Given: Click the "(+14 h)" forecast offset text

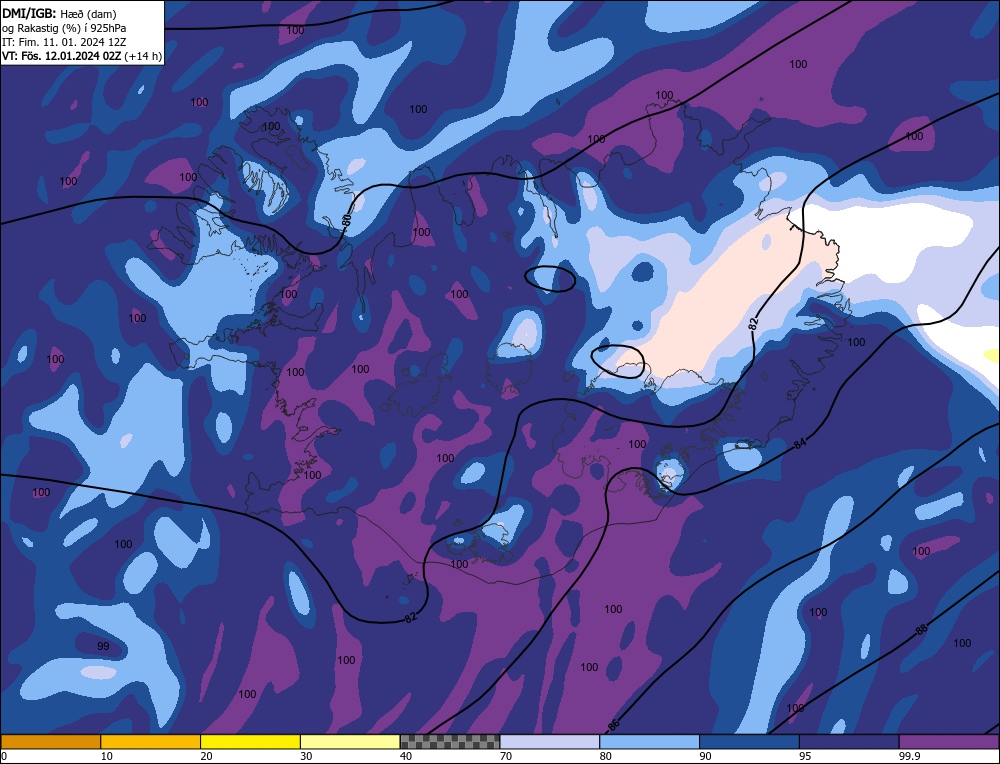Looking at the screenshot, I should (x=143, y=56).
